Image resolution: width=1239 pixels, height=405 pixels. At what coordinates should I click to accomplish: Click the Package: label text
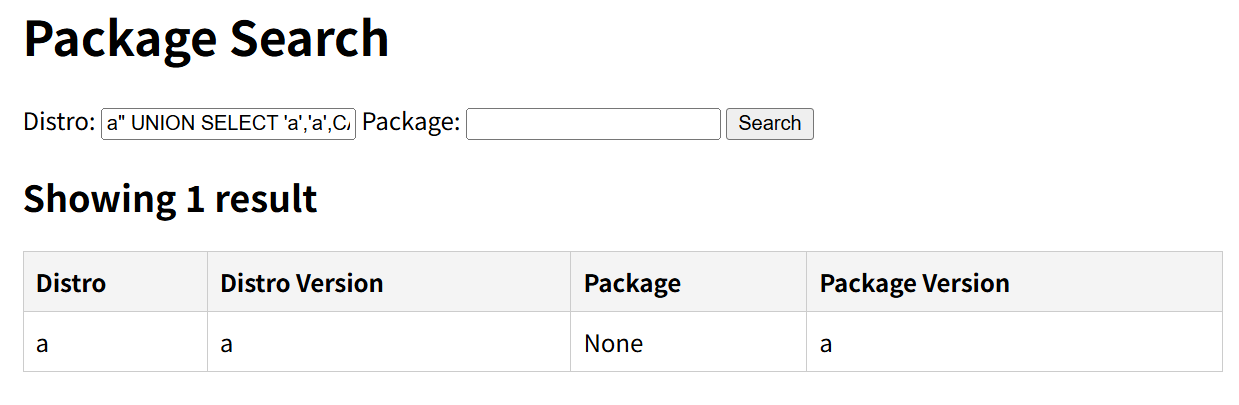411,122
